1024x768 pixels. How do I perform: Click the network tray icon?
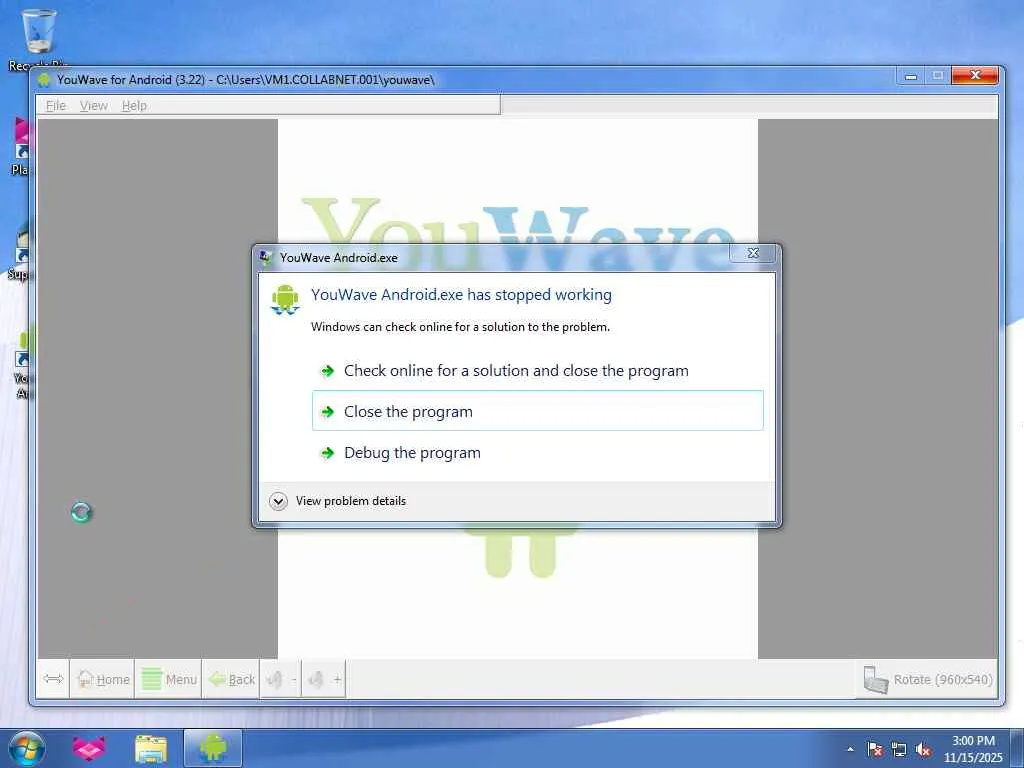point(899,749)
